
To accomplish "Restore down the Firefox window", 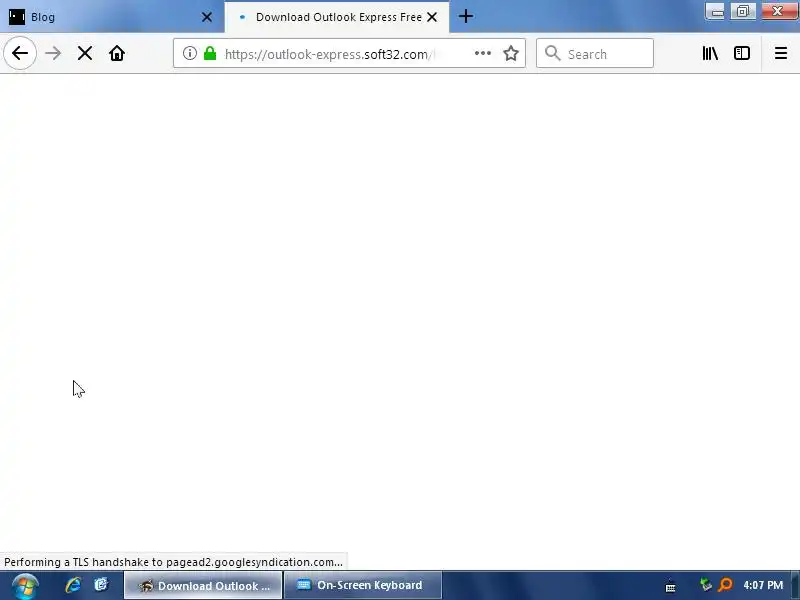I will click(x=743, y=11).
